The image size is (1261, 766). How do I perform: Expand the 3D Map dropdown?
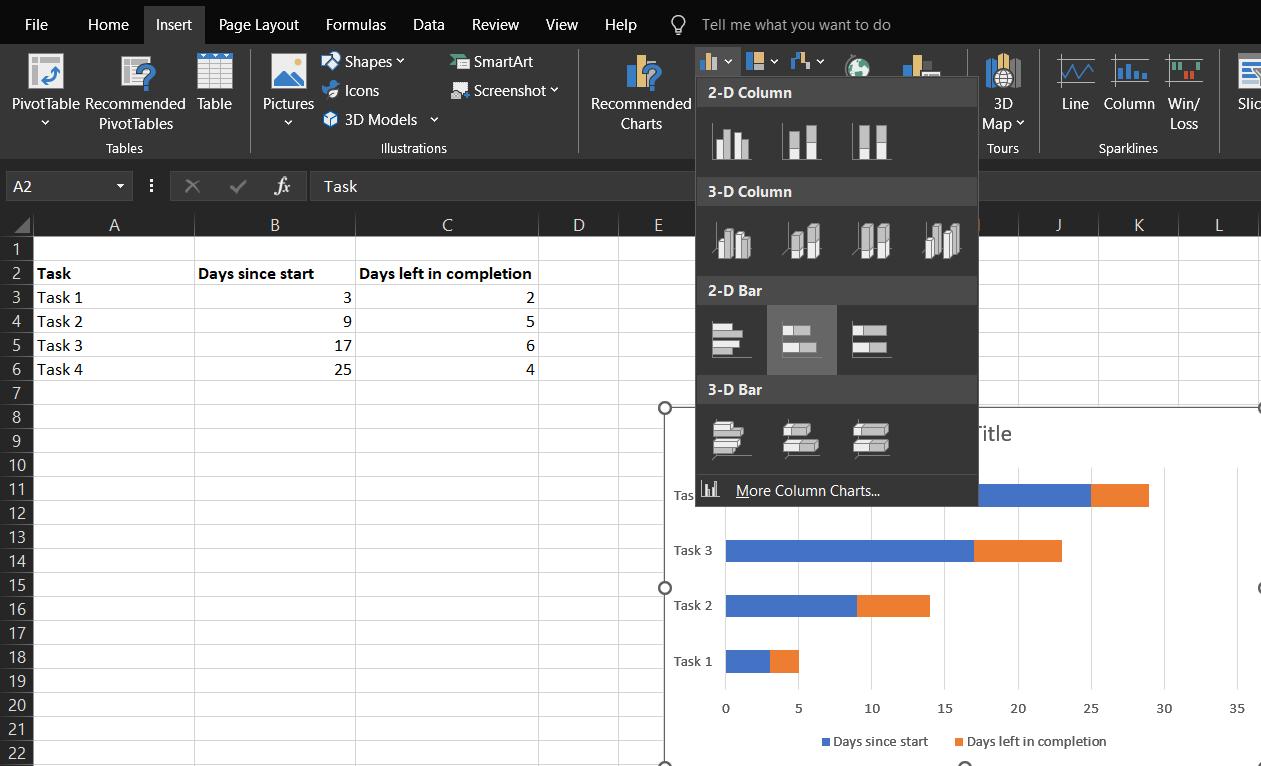pos(1019,123)
